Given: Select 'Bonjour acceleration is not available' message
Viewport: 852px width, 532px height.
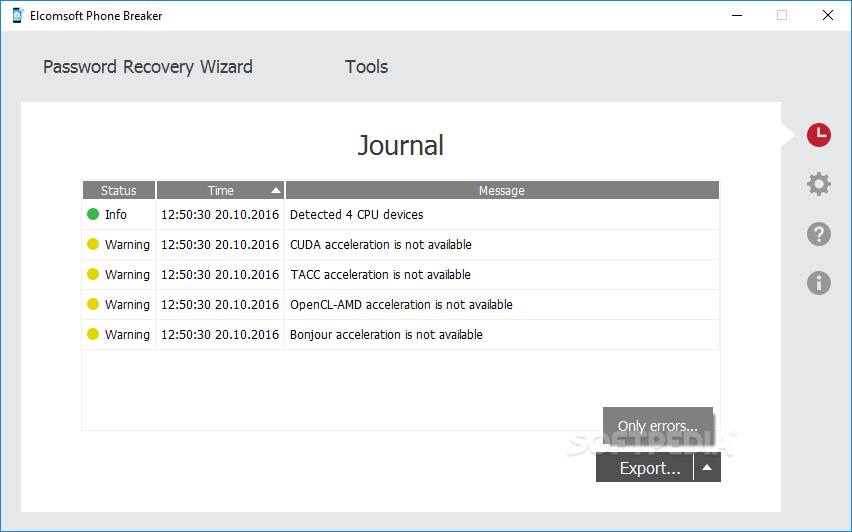Looking at the screenshot, I should [x=386, y=334].
